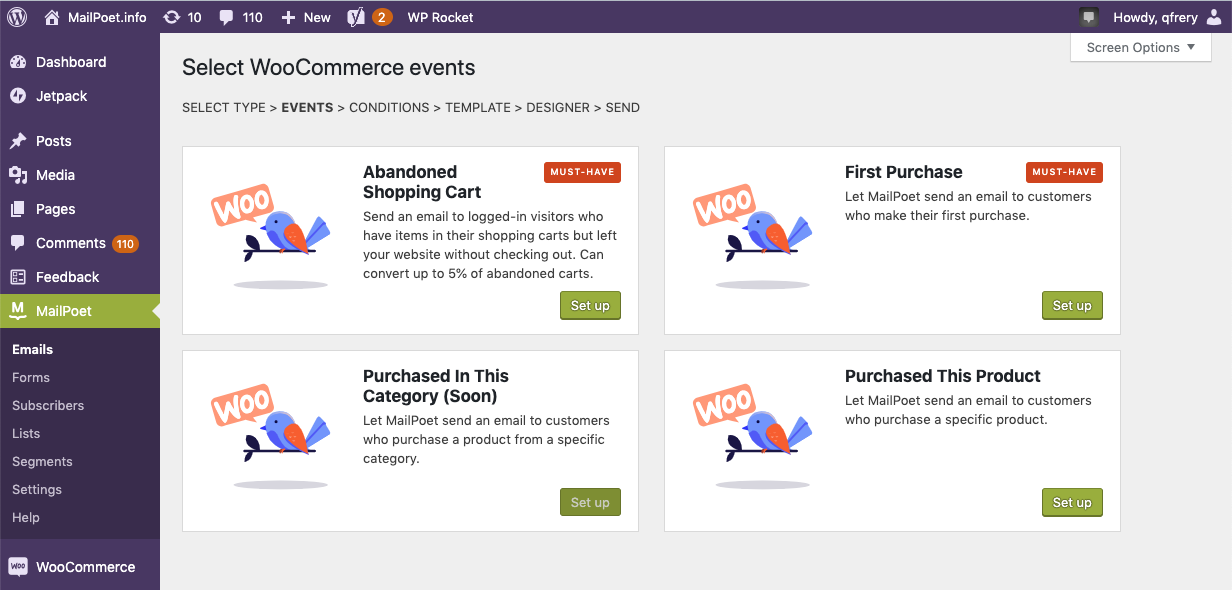Screen dimensions: 1232x590
Task: Set up First Purchase email
Action: click(1072, 305)
